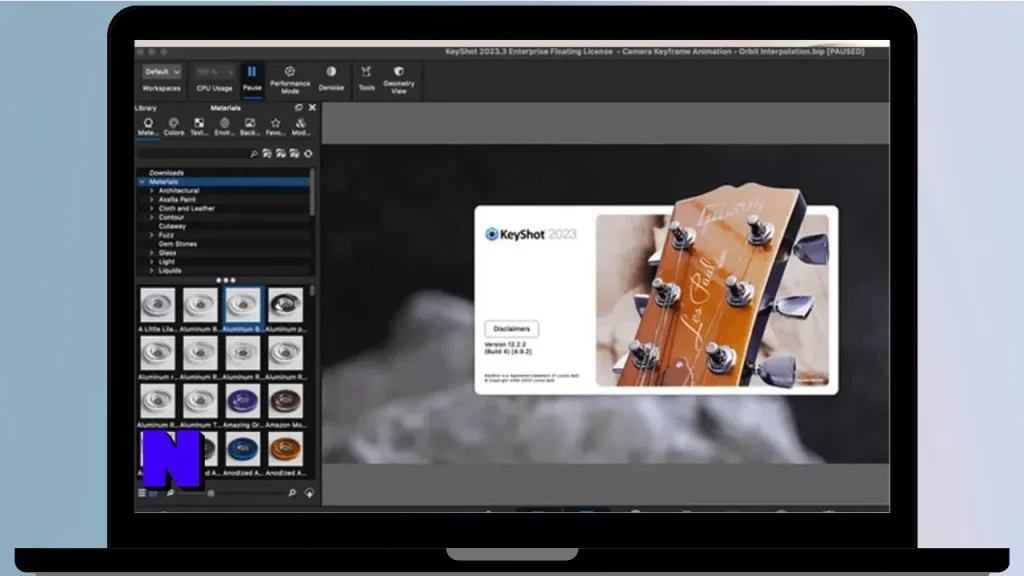Expand the Glass folder
1024x576 pixels.
tap(152, 253)
